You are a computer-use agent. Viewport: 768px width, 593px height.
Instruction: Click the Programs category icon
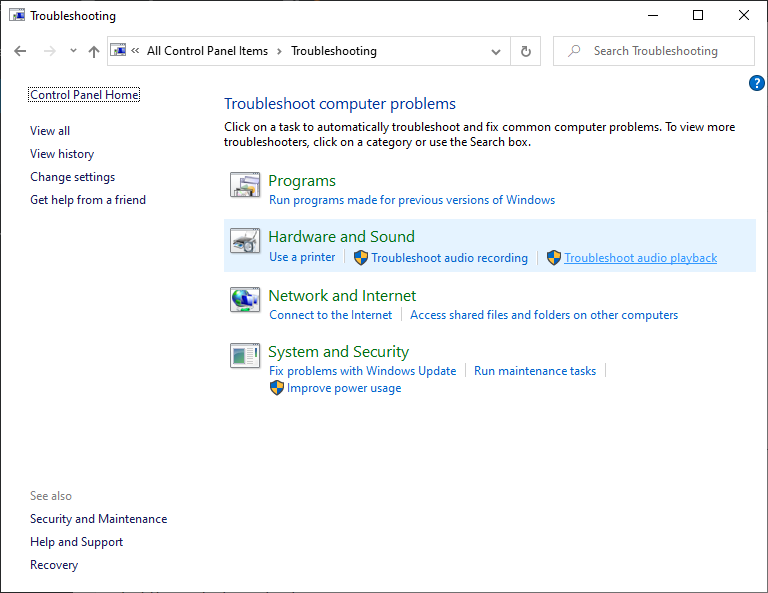tap(245, 185)
